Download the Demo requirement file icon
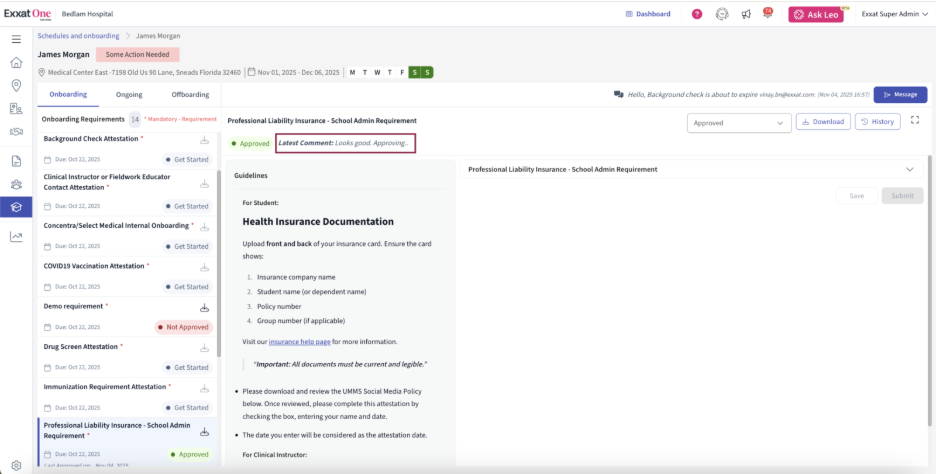The width and height of the screenshot is (936, 474). [205, 308]
